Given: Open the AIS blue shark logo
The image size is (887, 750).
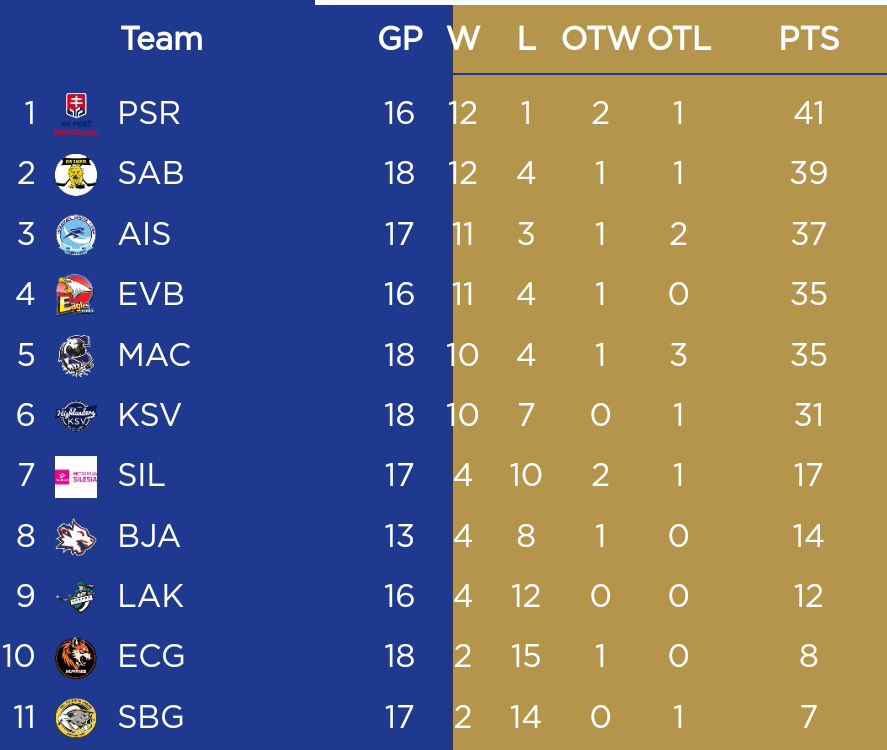Looking at the screenshot, I should (76, 235).
